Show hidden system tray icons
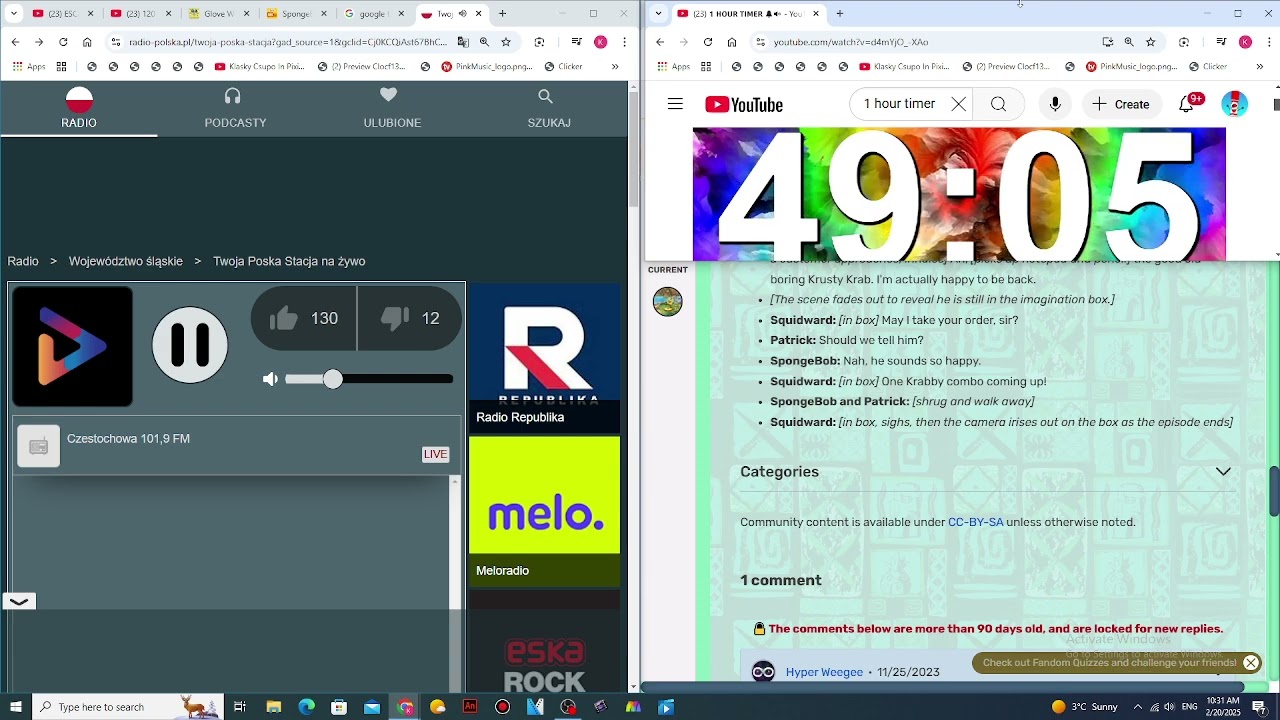Viewport: 1280px width, 720px height. click(1137, 707)
